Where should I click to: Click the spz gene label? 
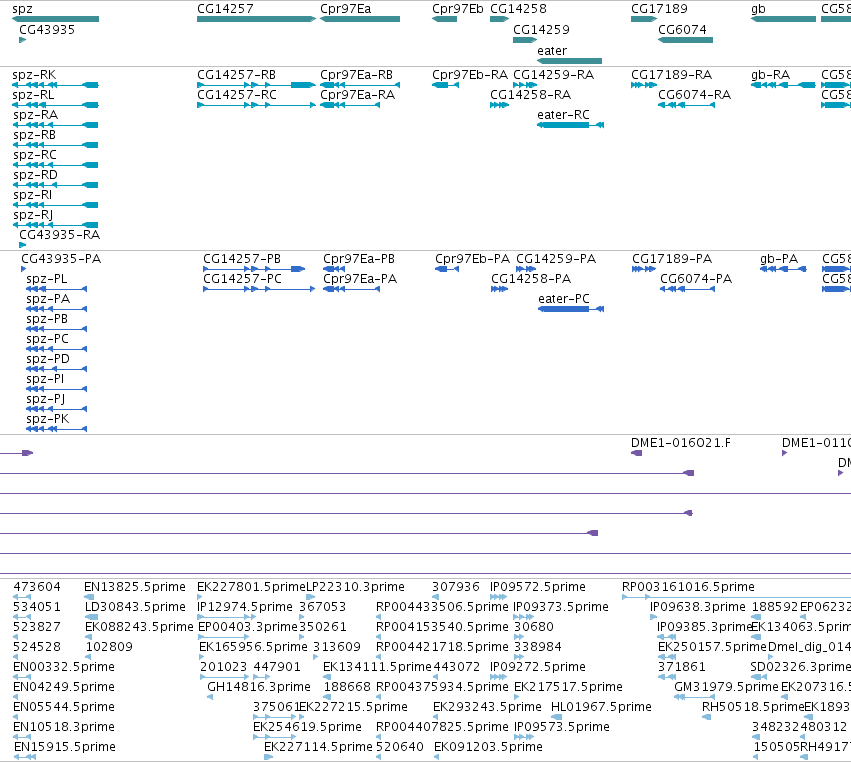click(x=22, y=9)
